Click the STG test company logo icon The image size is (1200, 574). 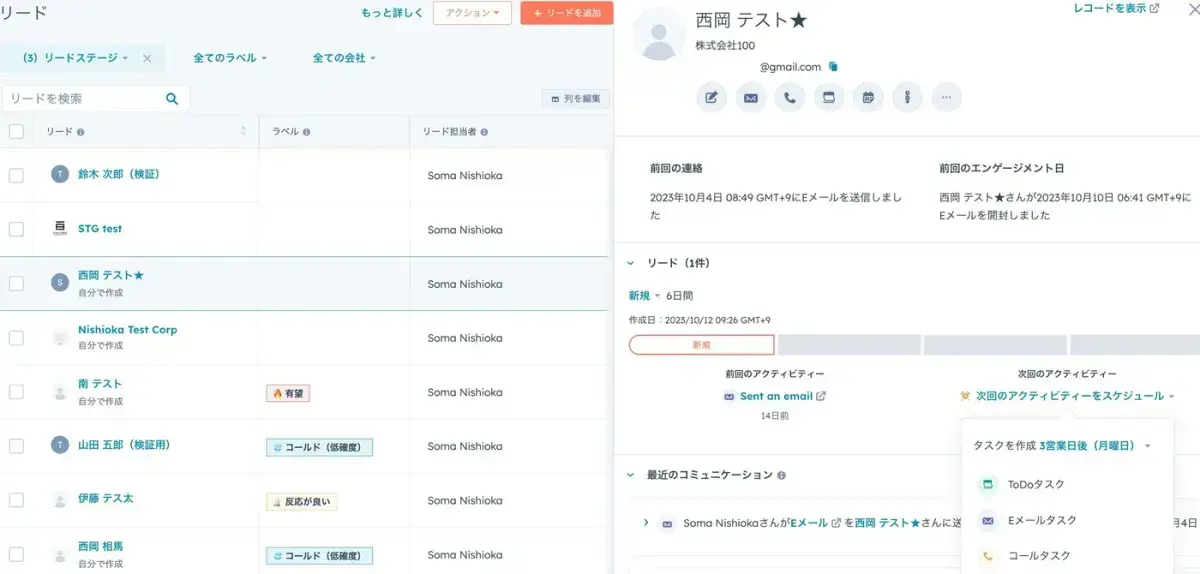click(60, 228)
